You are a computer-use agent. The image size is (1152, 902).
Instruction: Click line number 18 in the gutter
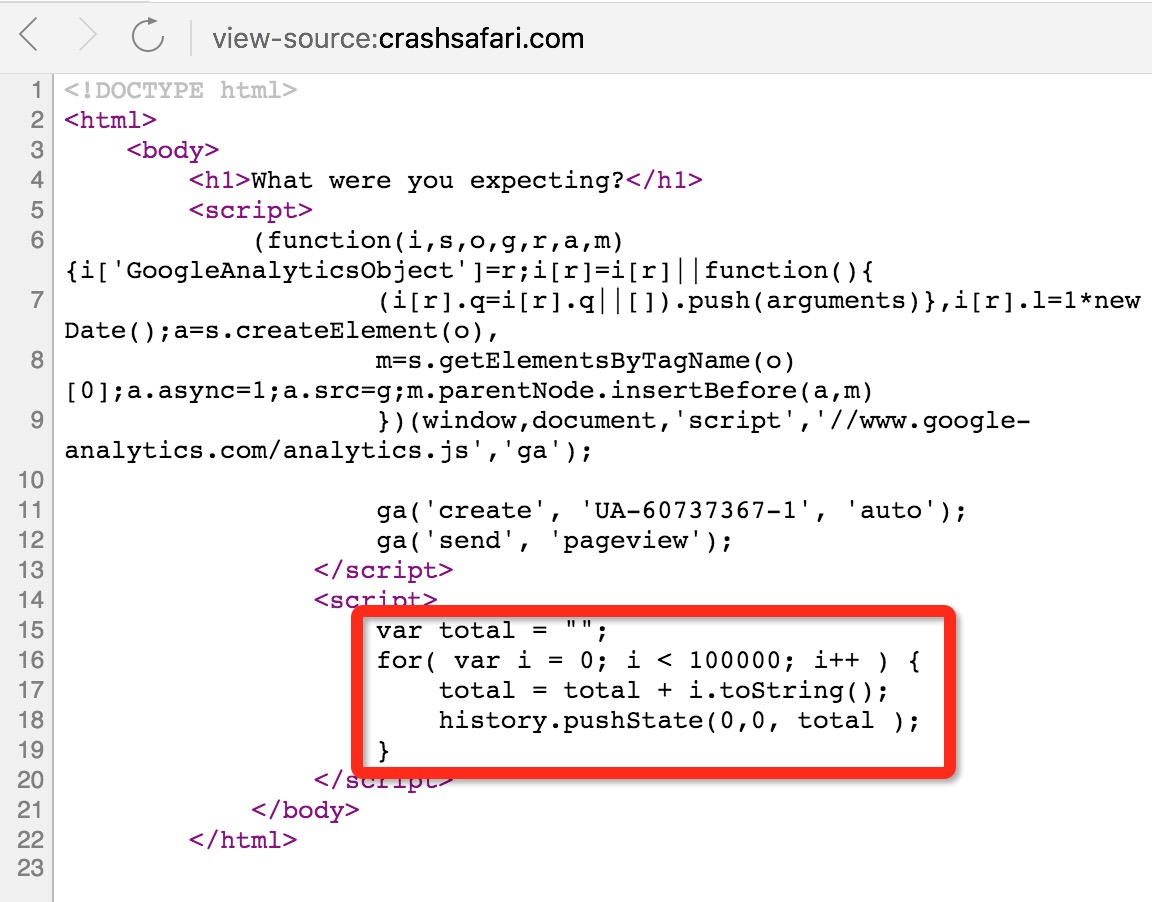click(x=30, y=721)
